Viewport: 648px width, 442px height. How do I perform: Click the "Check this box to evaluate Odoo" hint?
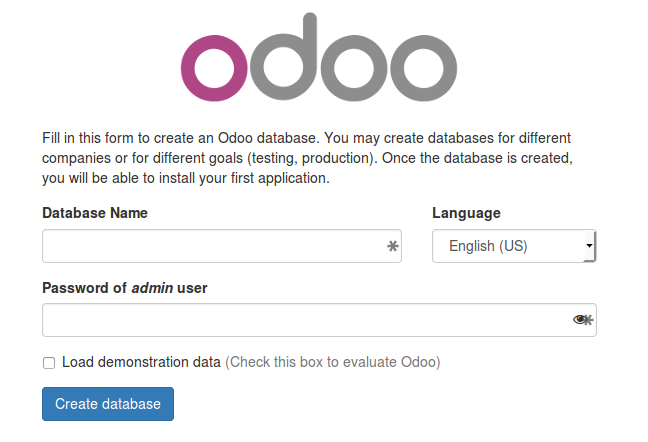[332, 362]
